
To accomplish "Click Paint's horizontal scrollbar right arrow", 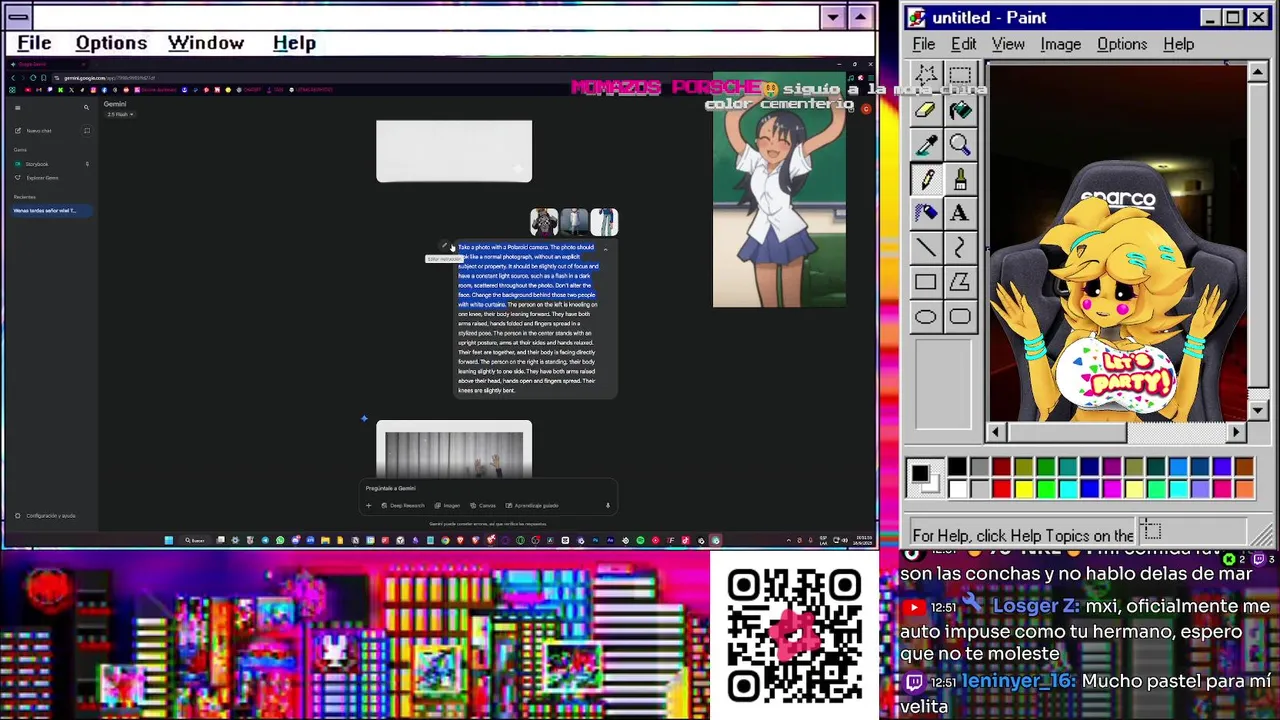I will pos(1236,432).
